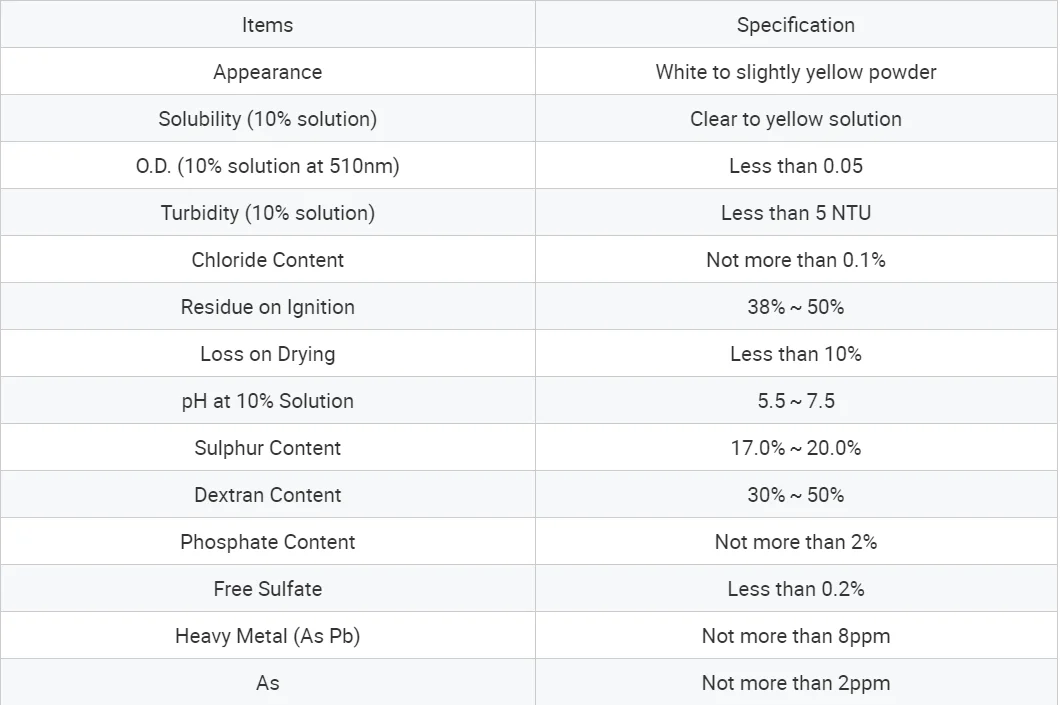Select the "Appearance" row label
The image size is (1060, 705).
[267, 72]
